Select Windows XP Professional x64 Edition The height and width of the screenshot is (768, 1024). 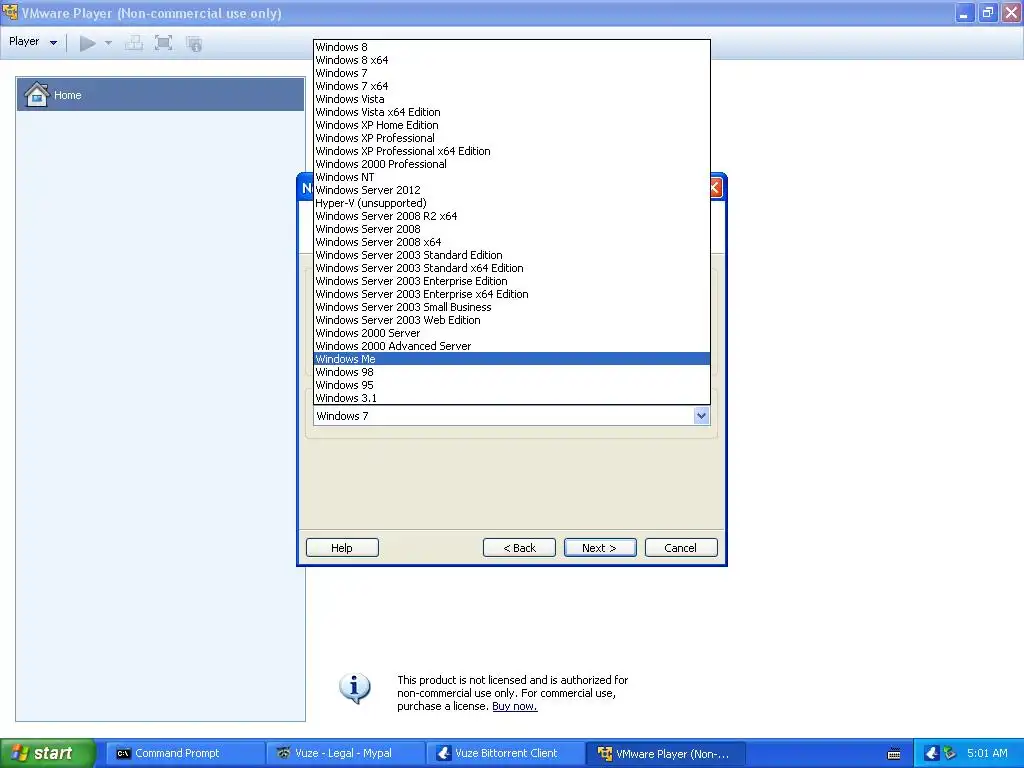click(512, 152)
